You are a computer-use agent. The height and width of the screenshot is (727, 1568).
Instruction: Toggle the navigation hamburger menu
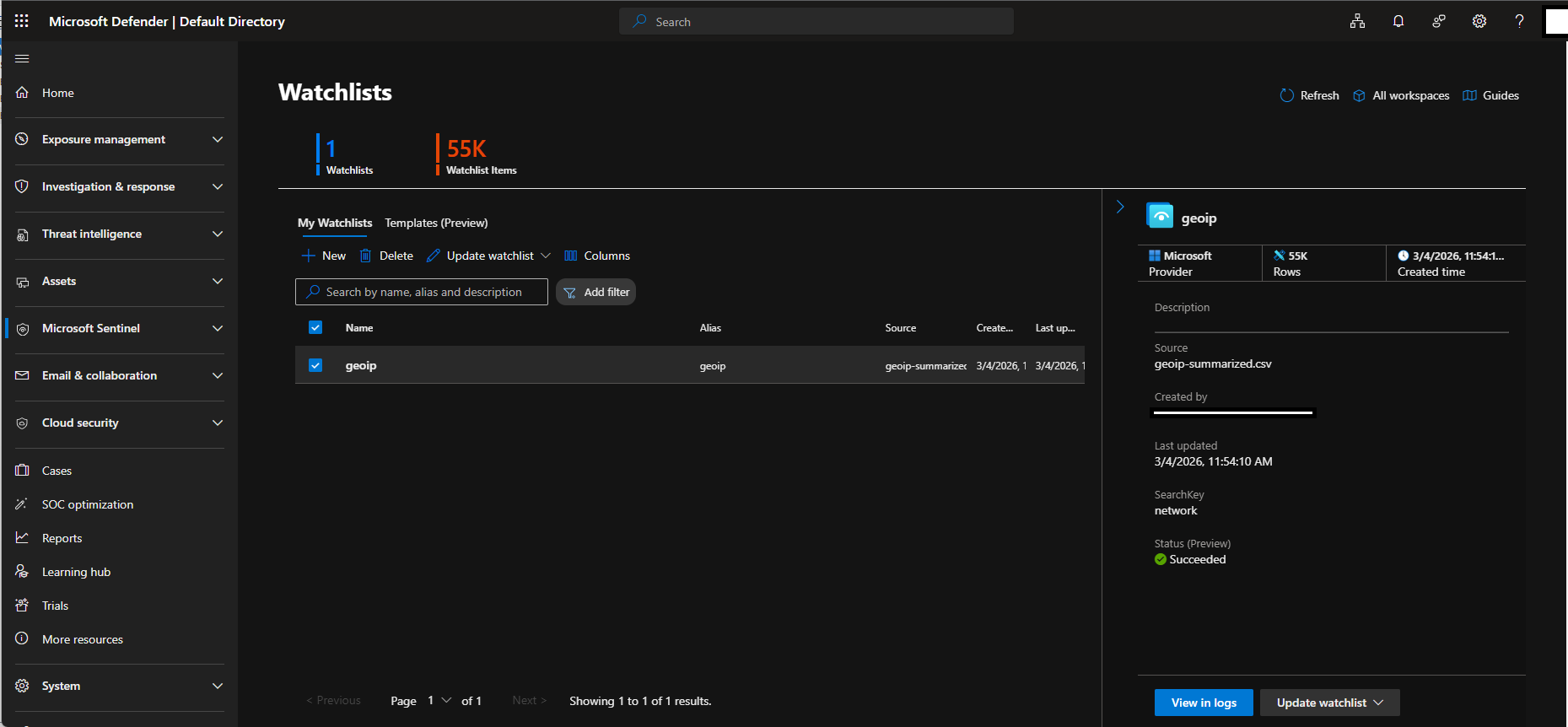[x=22, y=58]
